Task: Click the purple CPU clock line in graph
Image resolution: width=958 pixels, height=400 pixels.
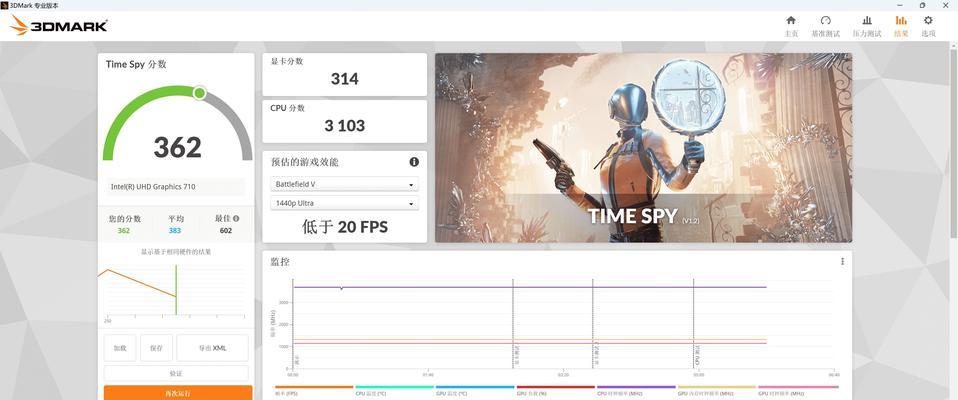Action: tap(529, 287)
